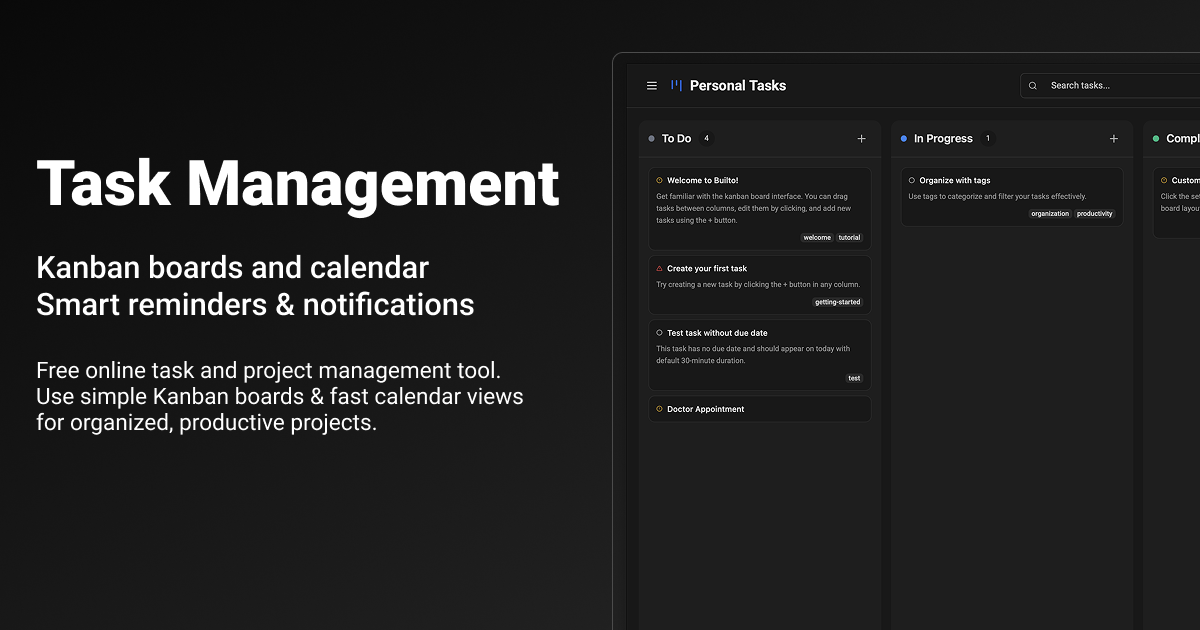The width and height of the screenshot is (1200, 630).
Task: Click the Personal Tasks board title
Action: [x=738, y=86]
